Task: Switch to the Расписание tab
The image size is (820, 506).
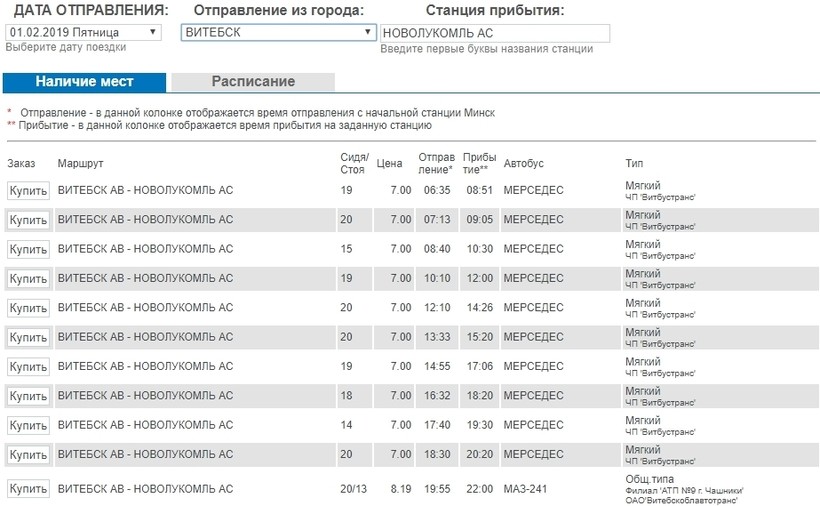Action: tap(253, 82)
